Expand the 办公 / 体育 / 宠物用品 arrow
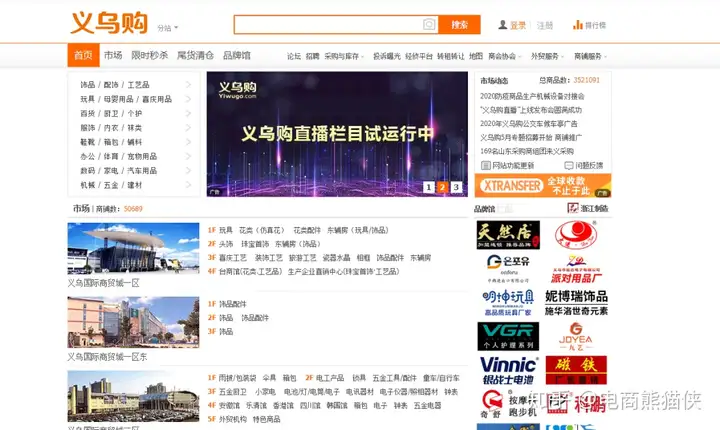Image resolution: width=720 pixels, height=430 pixels. point(188,156)
